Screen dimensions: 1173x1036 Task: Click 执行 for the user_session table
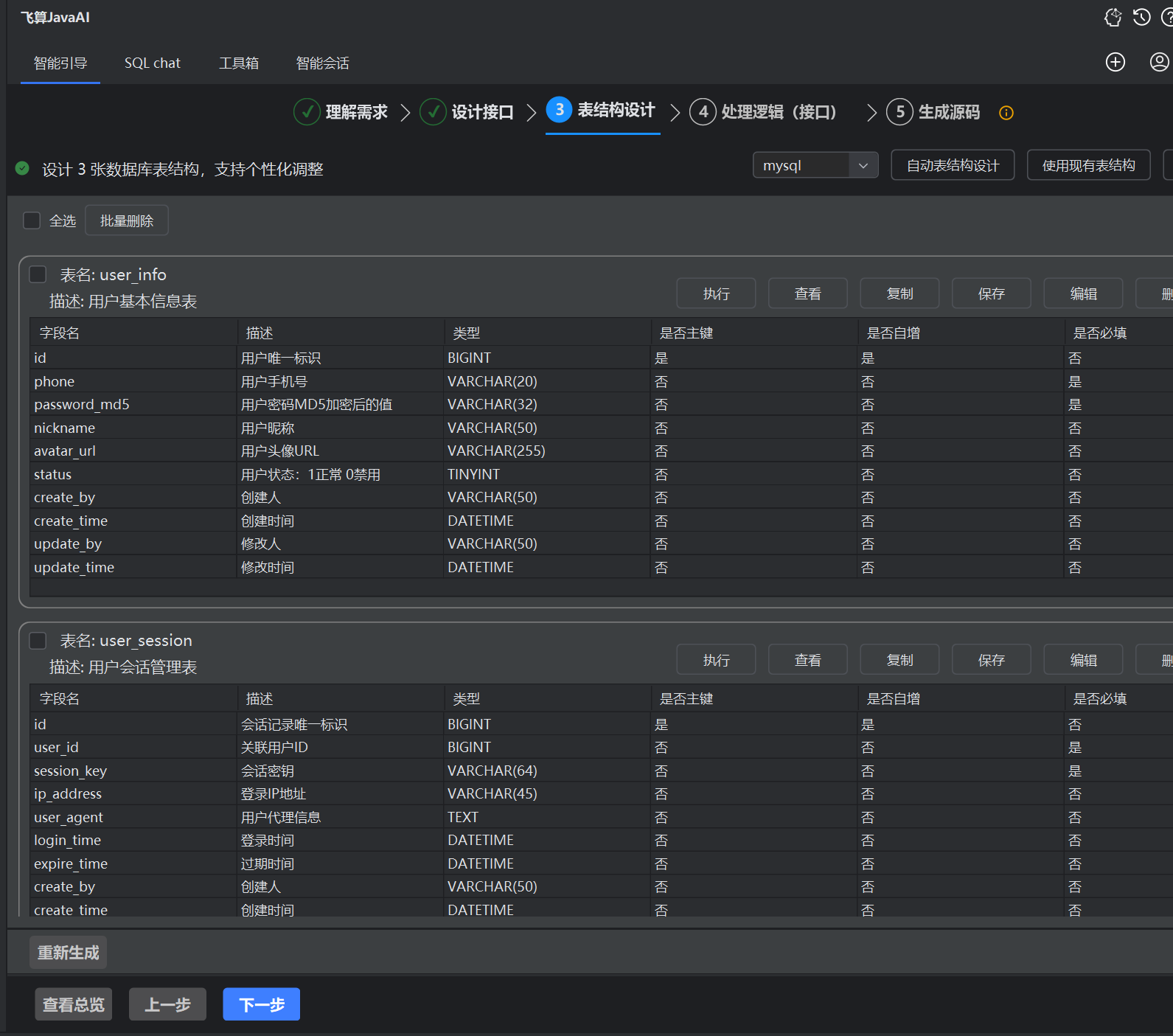(x=716, y=660)
